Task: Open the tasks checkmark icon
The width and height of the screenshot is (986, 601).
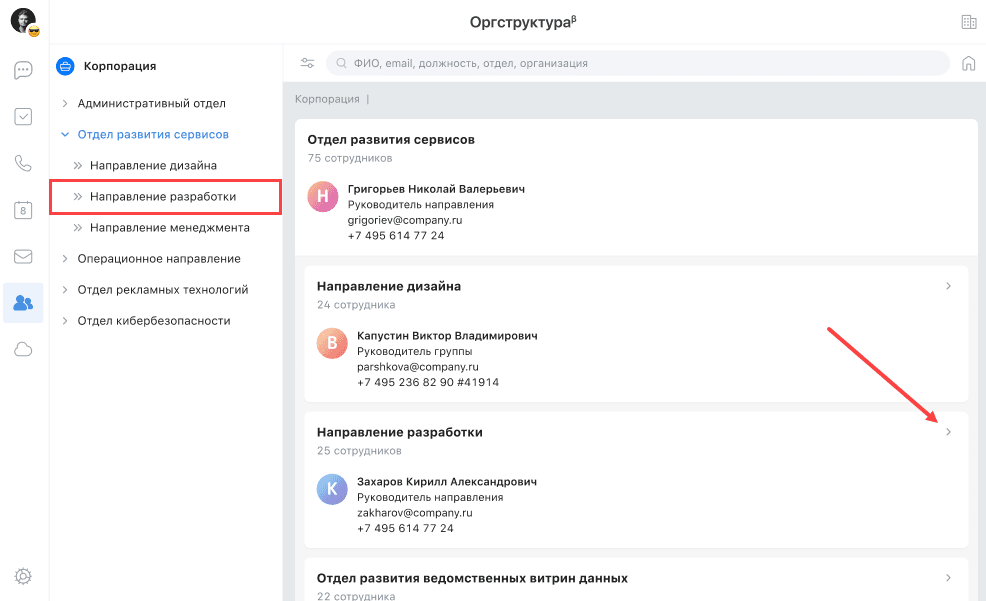Action: coord(23,116)
